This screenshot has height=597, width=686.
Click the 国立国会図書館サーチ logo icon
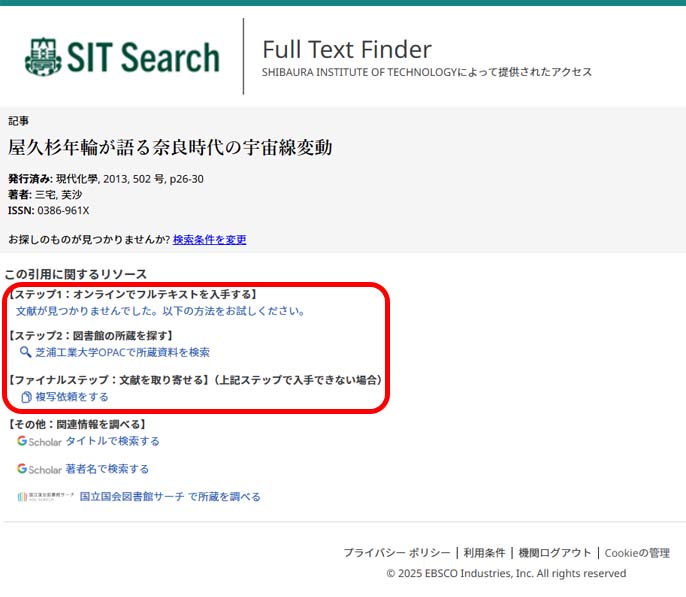46,496
